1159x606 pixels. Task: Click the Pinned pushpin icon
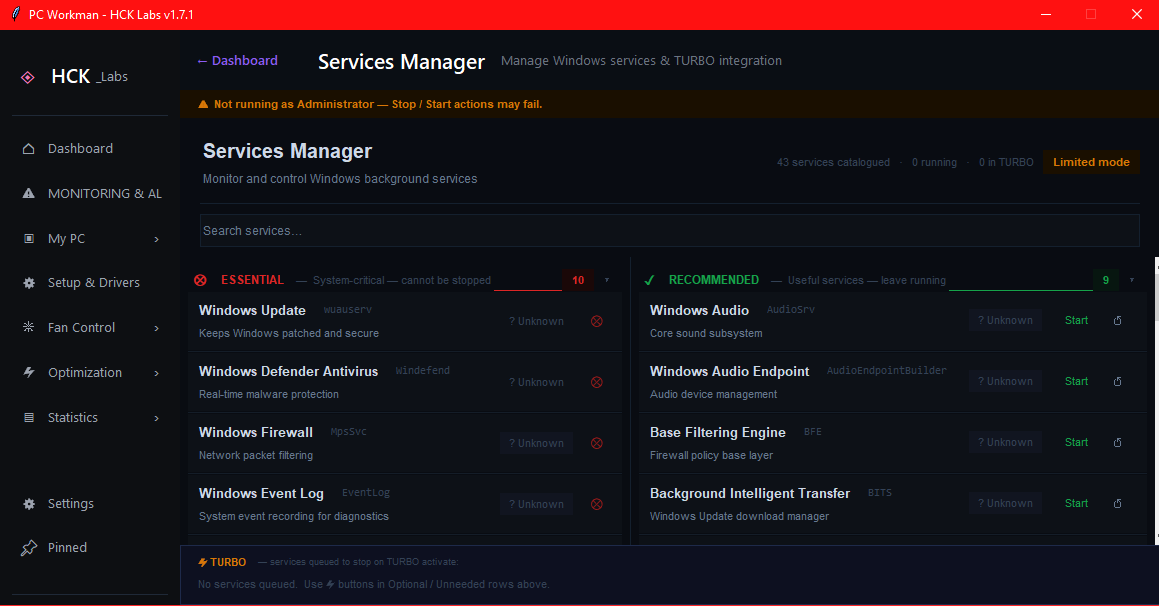[29, 548]
